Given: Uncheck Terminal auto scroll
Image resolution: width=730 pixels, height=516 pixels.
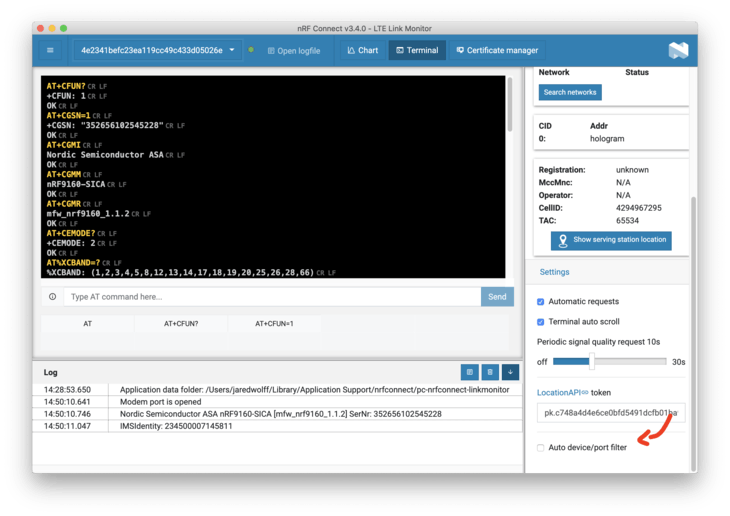Looking at the screenshot, I should (541, 322).
